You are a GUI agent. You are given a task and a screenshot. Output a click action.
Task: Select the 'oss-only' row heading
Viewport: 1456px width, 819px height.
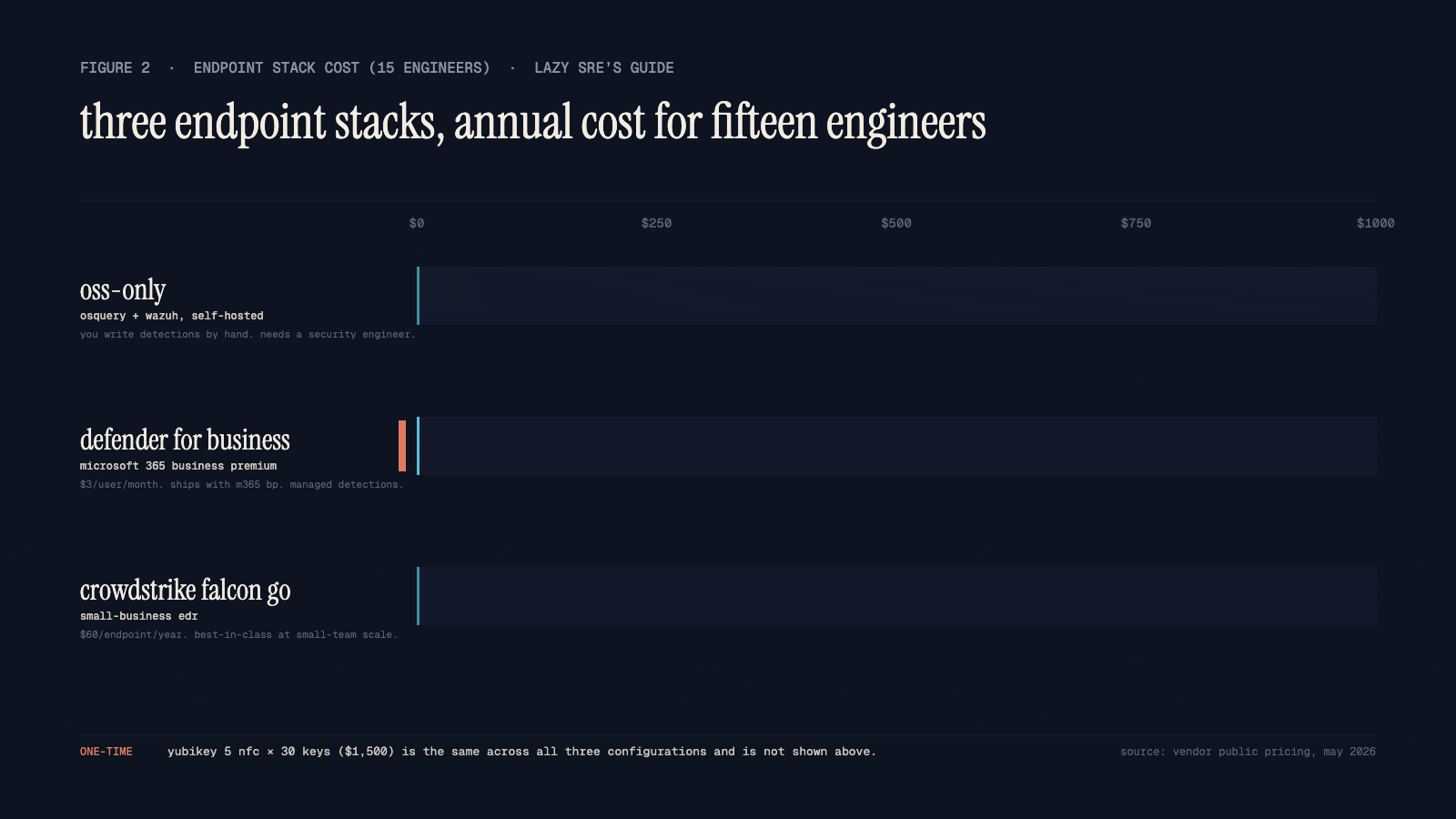coord(123,290)
